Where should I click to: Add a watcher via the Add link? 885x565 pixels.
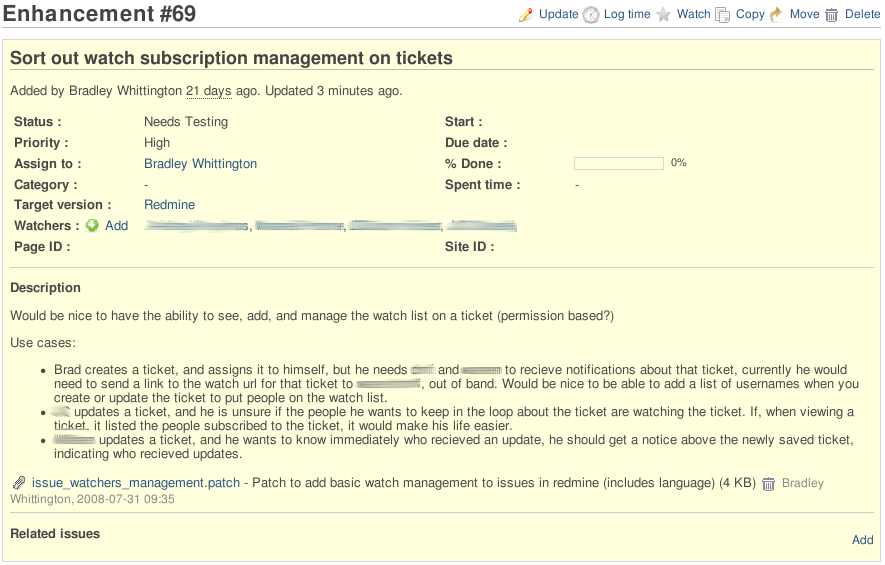tap(116, 226)
